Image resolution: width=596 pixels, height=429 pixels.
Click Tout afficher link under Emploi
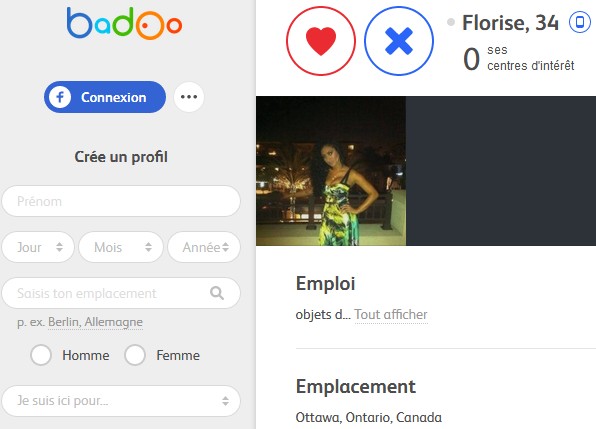pyautogui.click(x=391, y=315)
